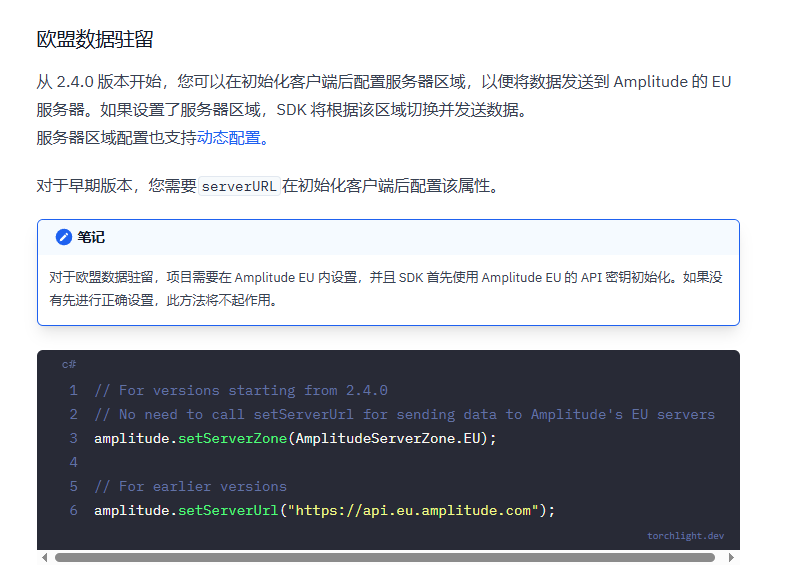This screenshot has height=574, width=801.
Task: Click line number 6 in code block
Action: 74,510
